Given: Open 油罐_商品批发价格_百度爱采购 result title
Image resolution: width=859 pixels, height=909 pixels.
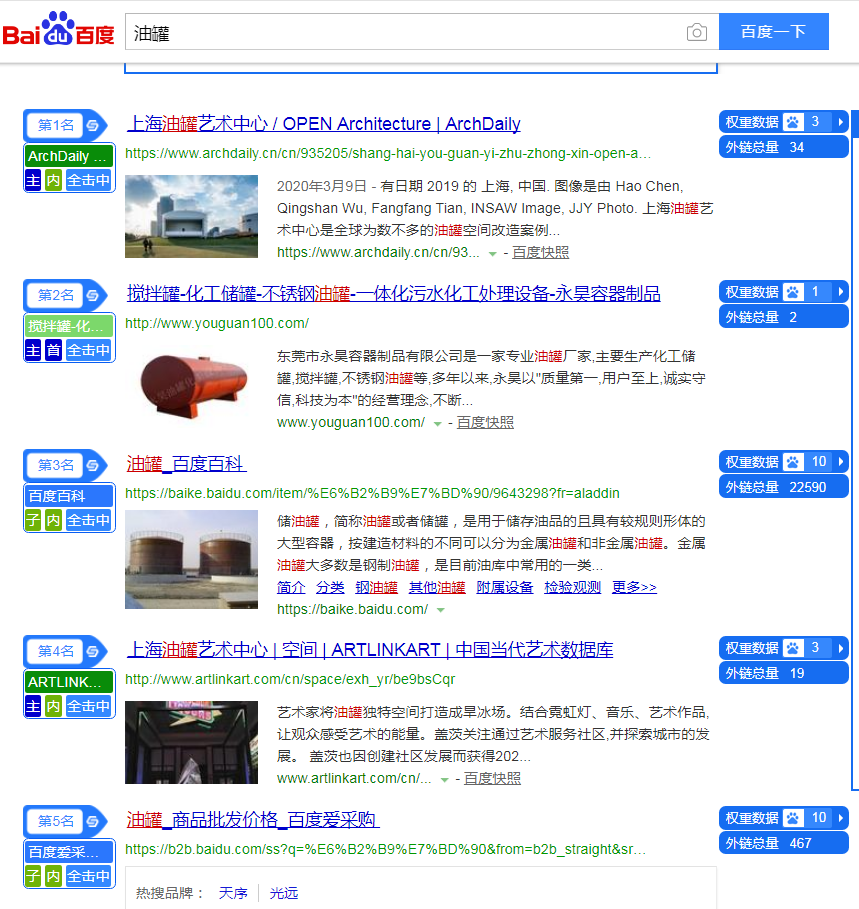Looking at the screenshot, I should [253, 820].
